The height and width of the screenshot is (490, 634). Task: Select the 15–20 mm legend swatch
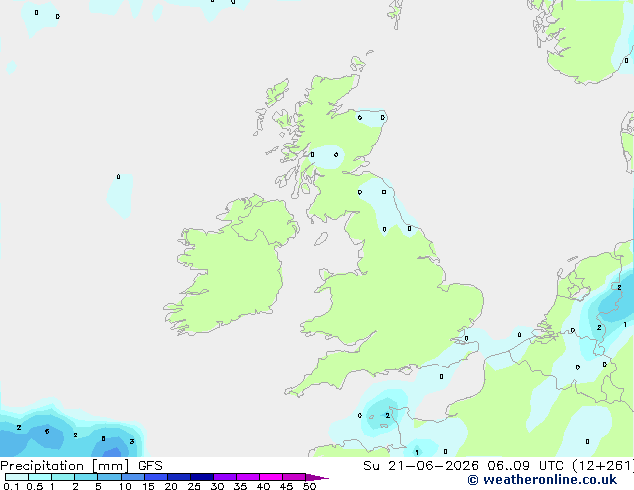tap(155, 477)
